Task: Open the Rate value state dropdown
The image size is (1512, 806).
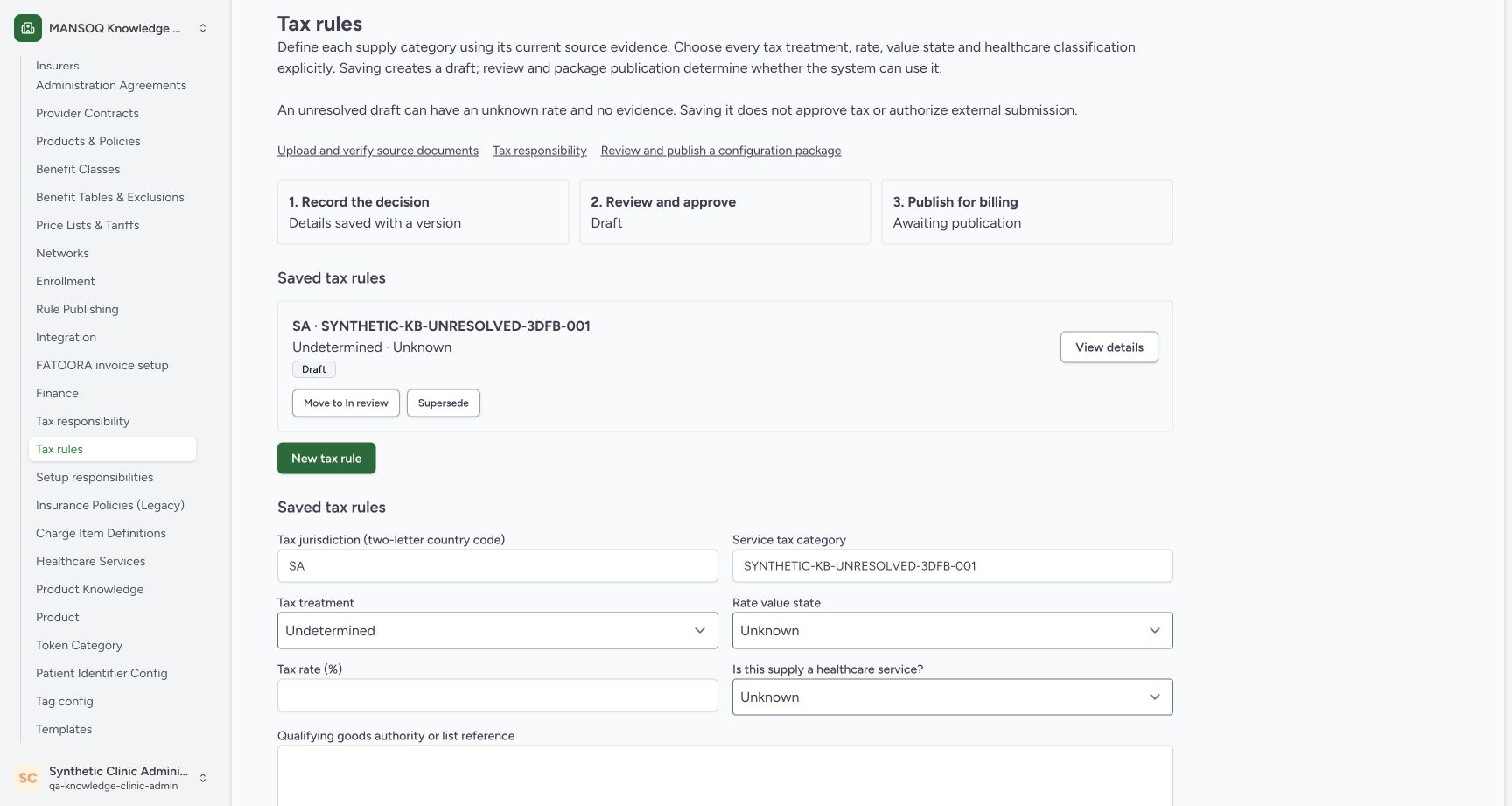Action: click(x=952, y=630)
